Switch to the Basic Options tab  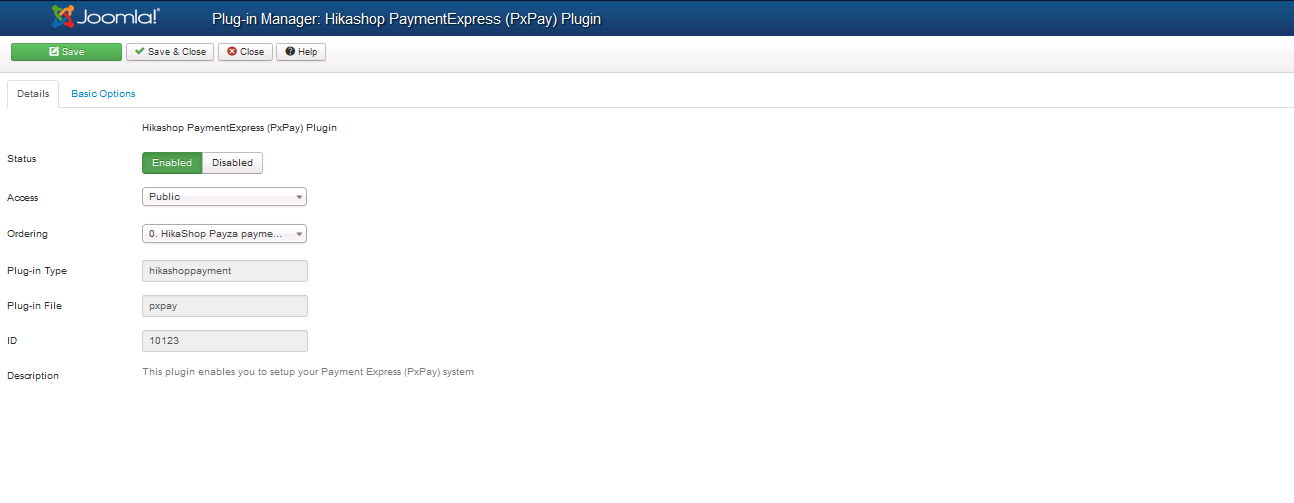click(103, 94)
